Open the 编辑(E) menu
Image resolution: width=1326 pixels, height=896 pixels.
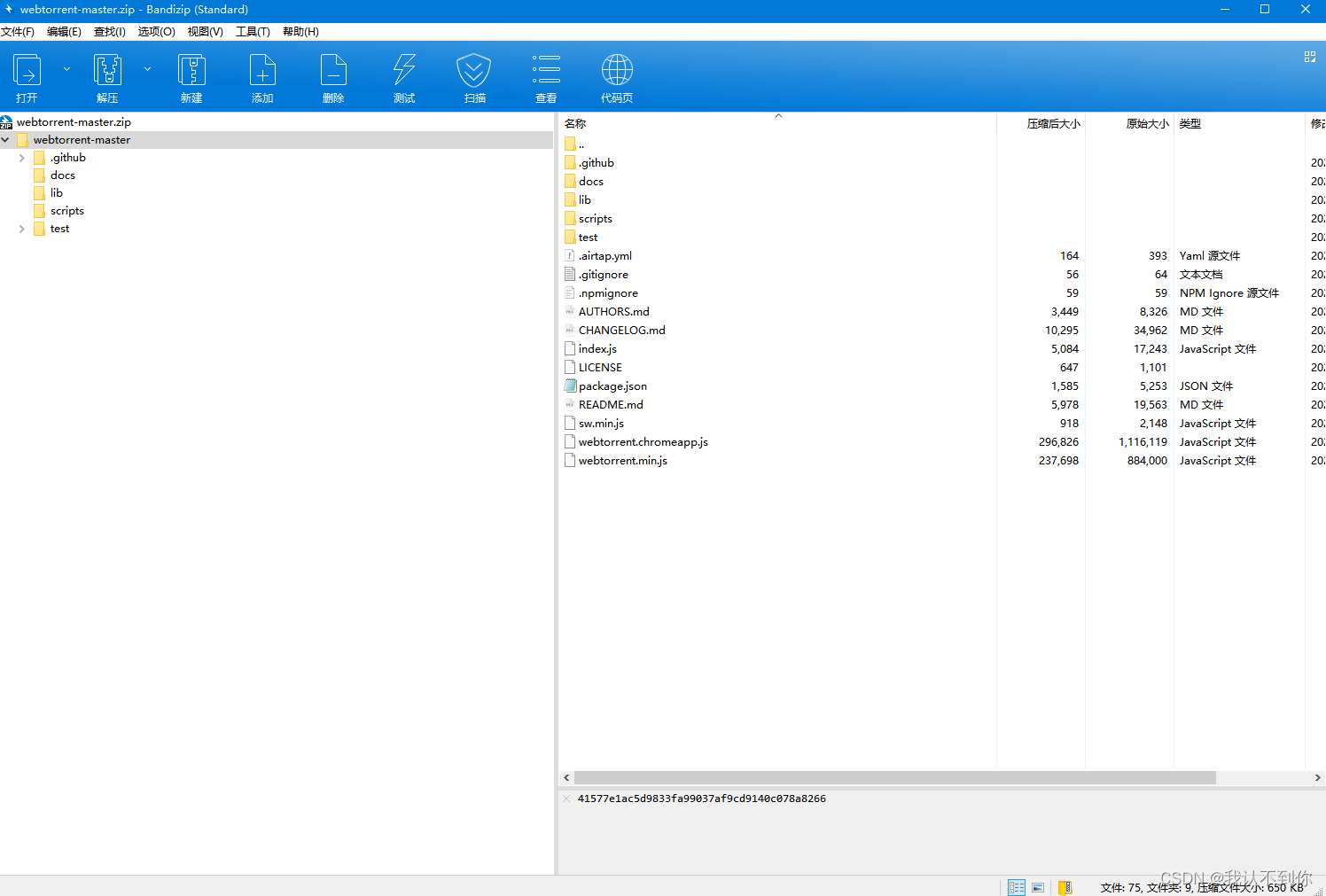(64, 32)
